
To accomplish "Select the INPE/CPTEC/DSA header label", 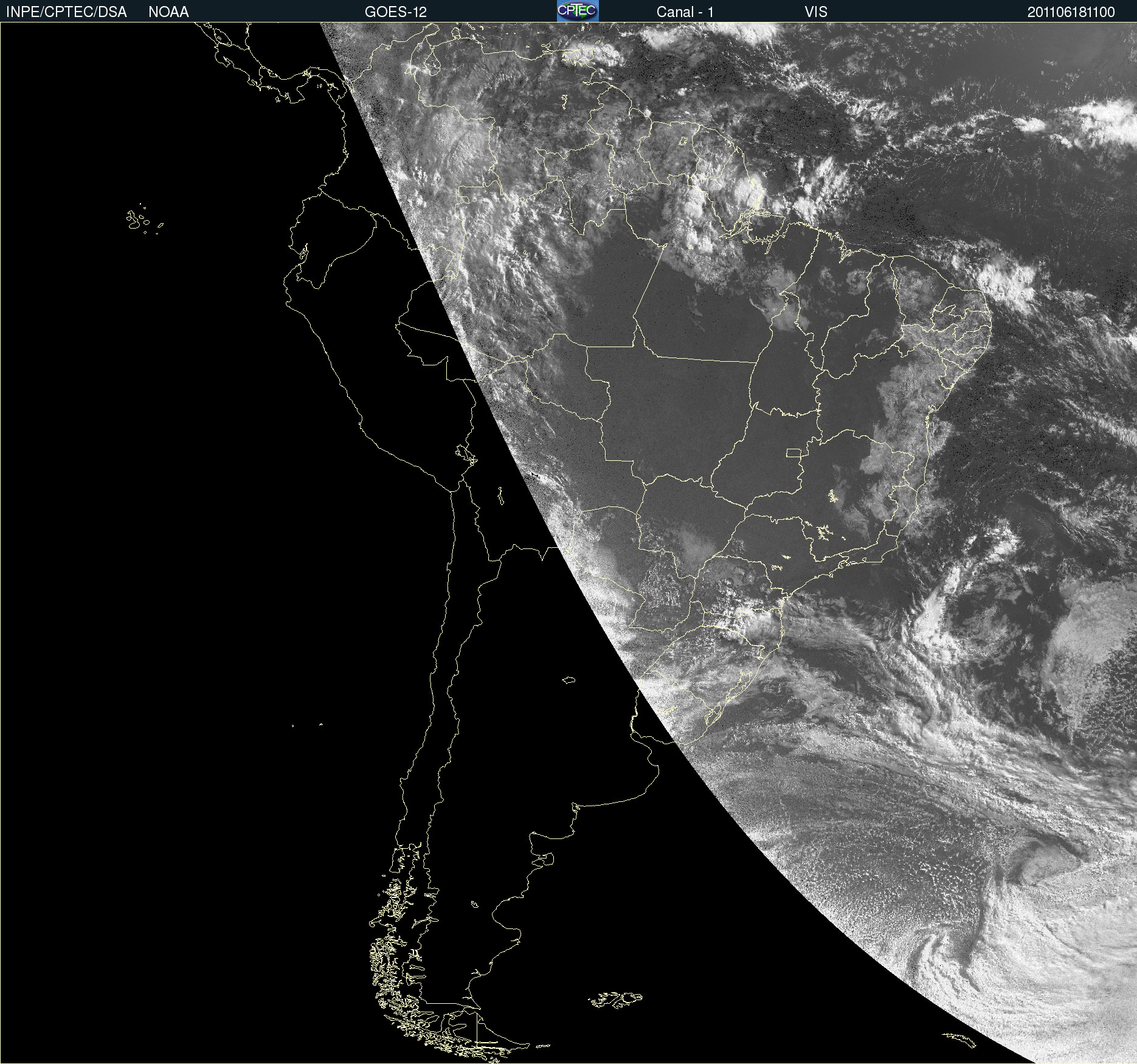I will click(x=66, y=12).
